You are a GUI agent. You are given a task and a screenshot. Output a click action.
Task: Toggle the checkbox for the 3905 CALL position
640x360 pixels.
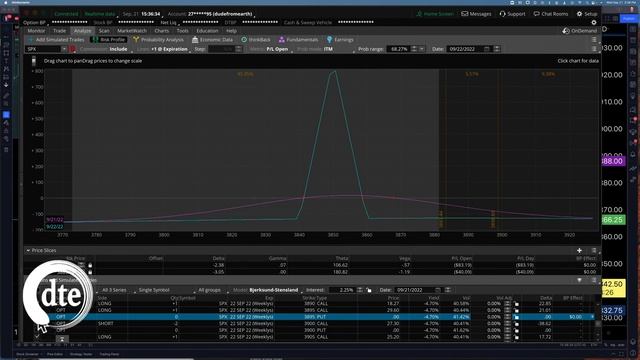coord(37,337)
